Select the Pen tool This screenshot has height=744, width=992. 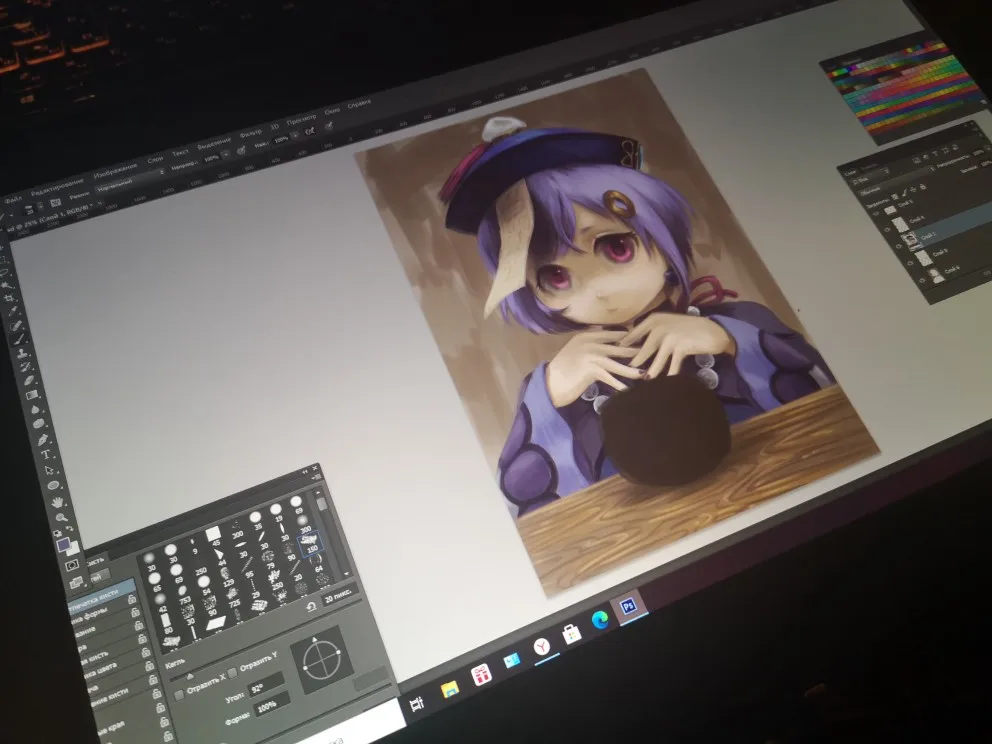43,439
